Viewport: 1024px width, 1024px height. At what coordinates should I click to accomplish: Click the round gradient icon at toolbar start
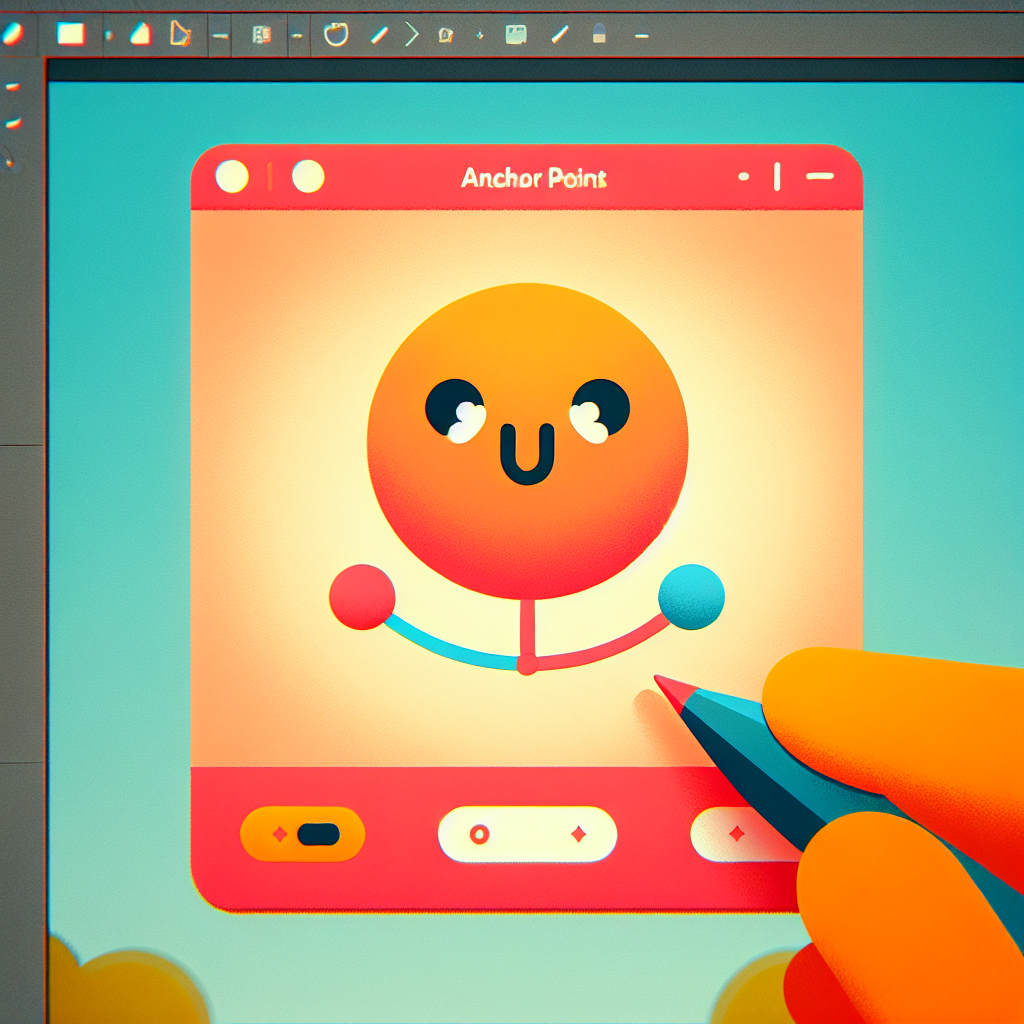pyautogui.click(x=13, y=33)
